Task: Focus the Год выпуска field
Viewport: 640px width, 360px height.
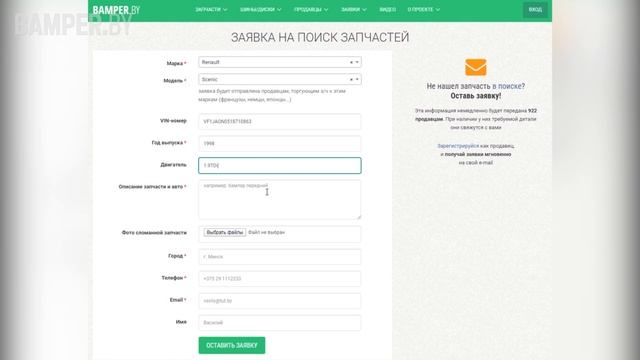Action: click(x=280, y=144)
